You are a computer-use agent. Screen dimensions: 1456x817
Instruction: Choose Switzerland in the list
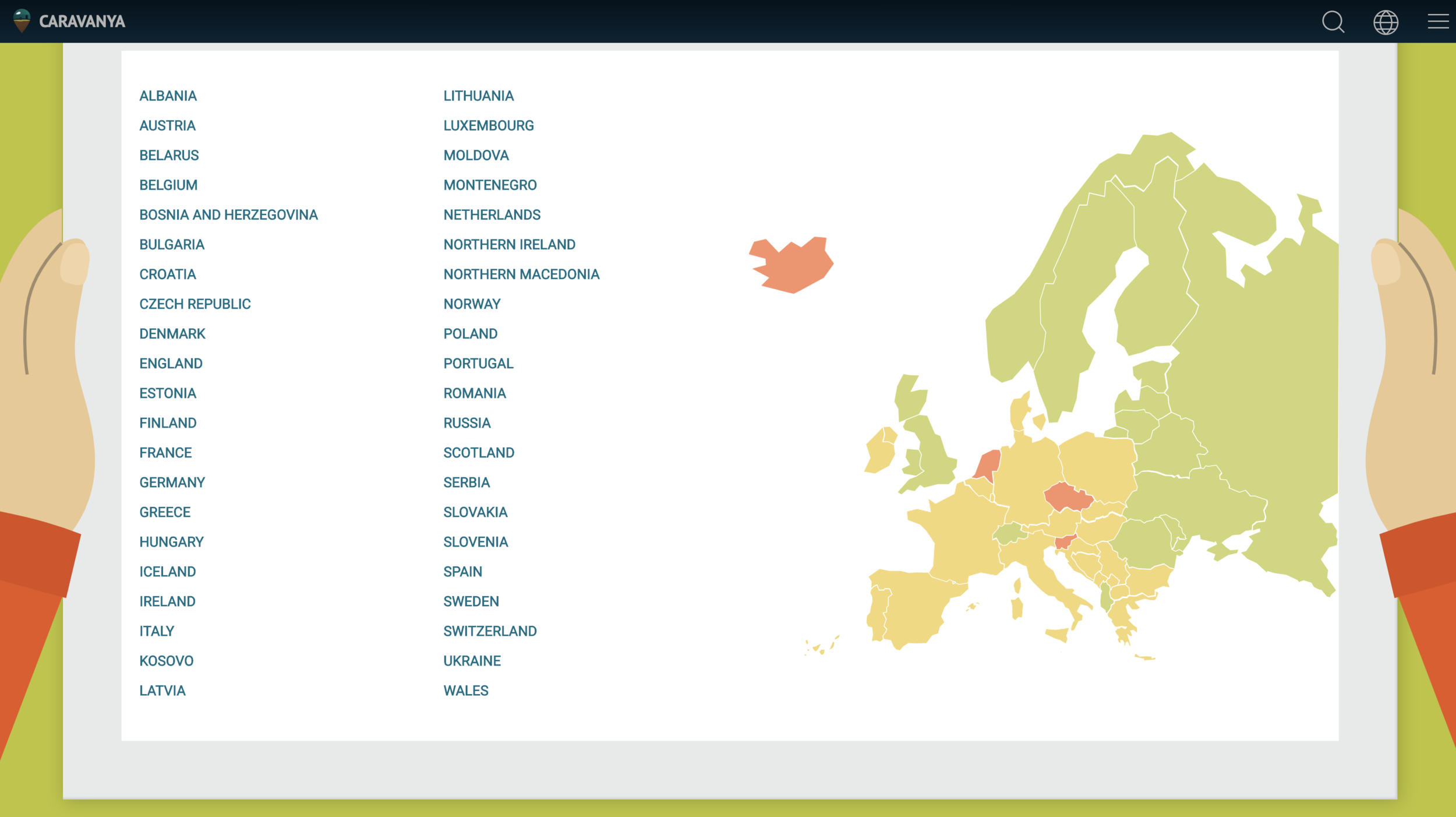(x=489, y=631)
